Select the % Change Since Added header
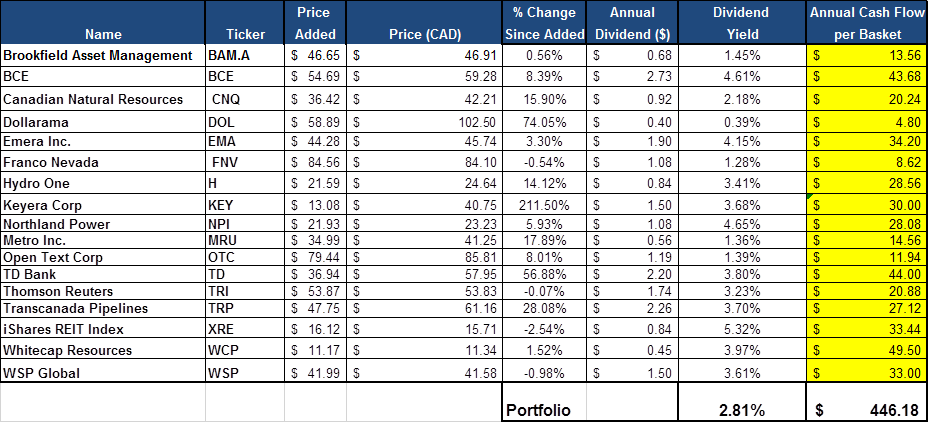The width and height of the screenshot is (929, 423). click(544, 23)
